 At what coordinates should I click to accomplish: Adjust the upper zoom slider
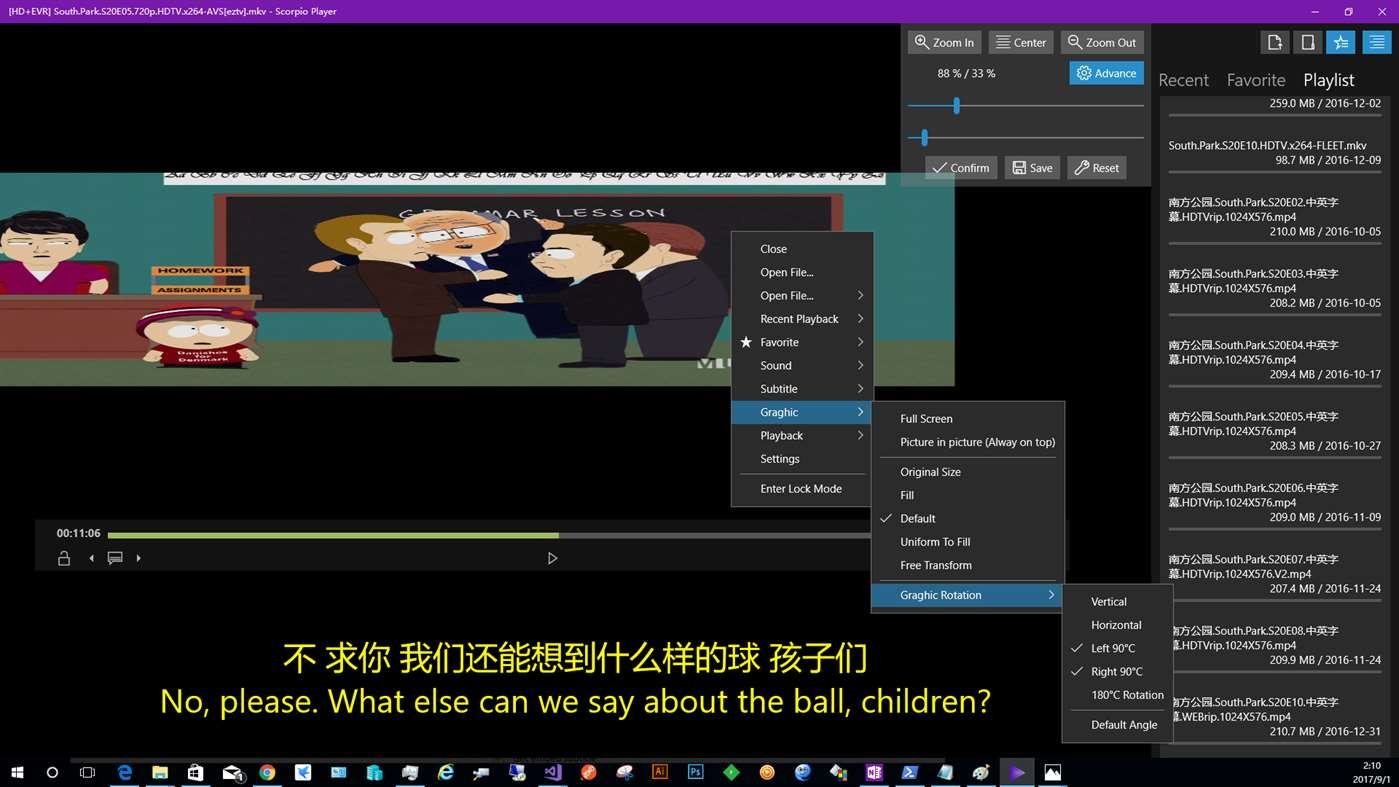tap(956, 105)
